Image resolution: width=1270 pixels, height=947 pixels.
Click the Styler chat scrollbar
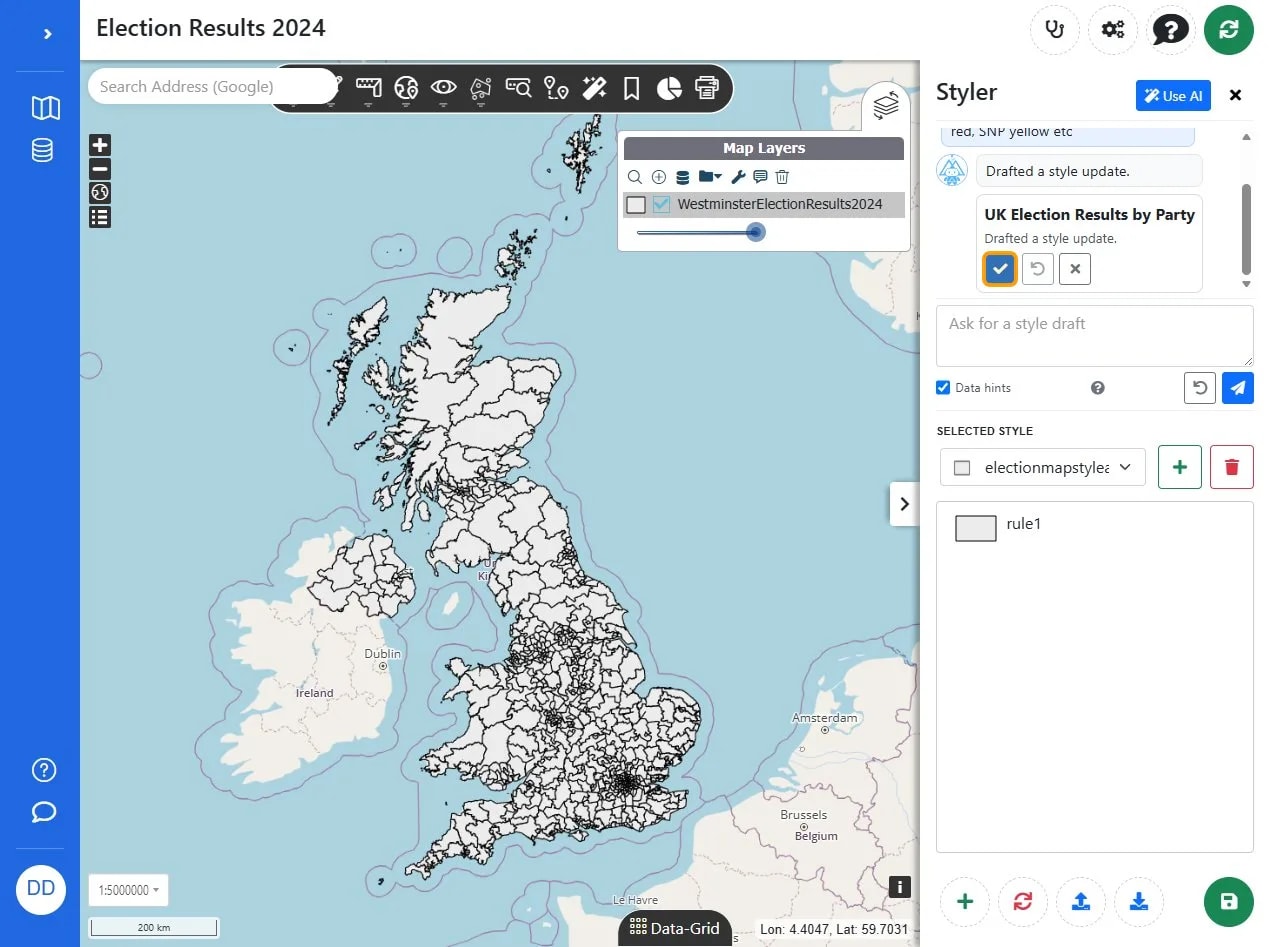[1246, 228]
